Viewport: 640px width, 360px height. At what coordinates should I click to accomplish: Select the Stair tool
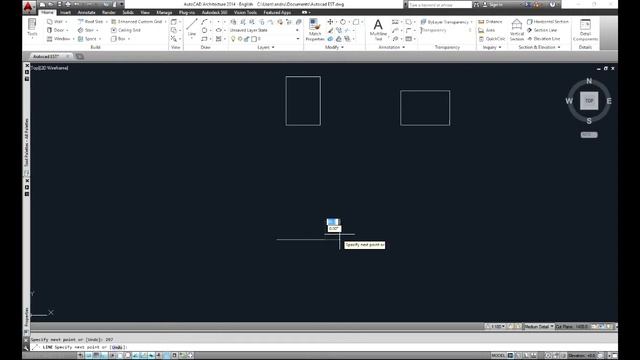(86, 30)
